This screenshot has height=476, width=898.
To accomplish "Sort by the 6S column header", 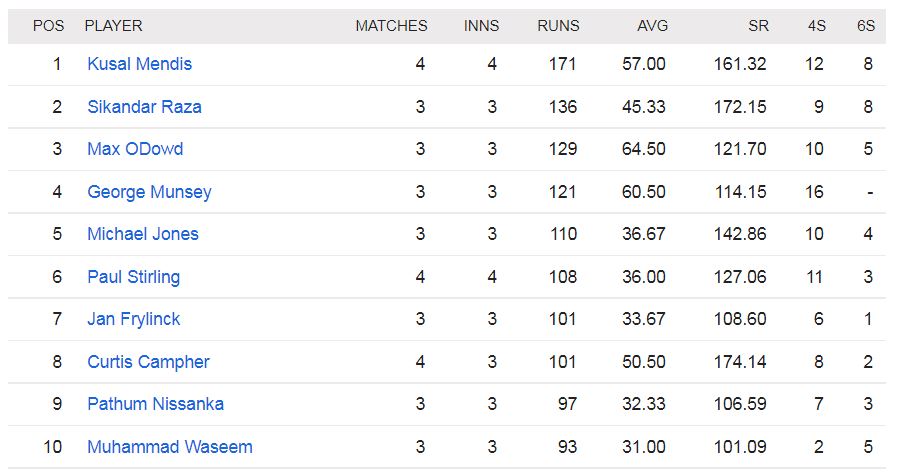I will pyautogui.click(x=866, y=26).
